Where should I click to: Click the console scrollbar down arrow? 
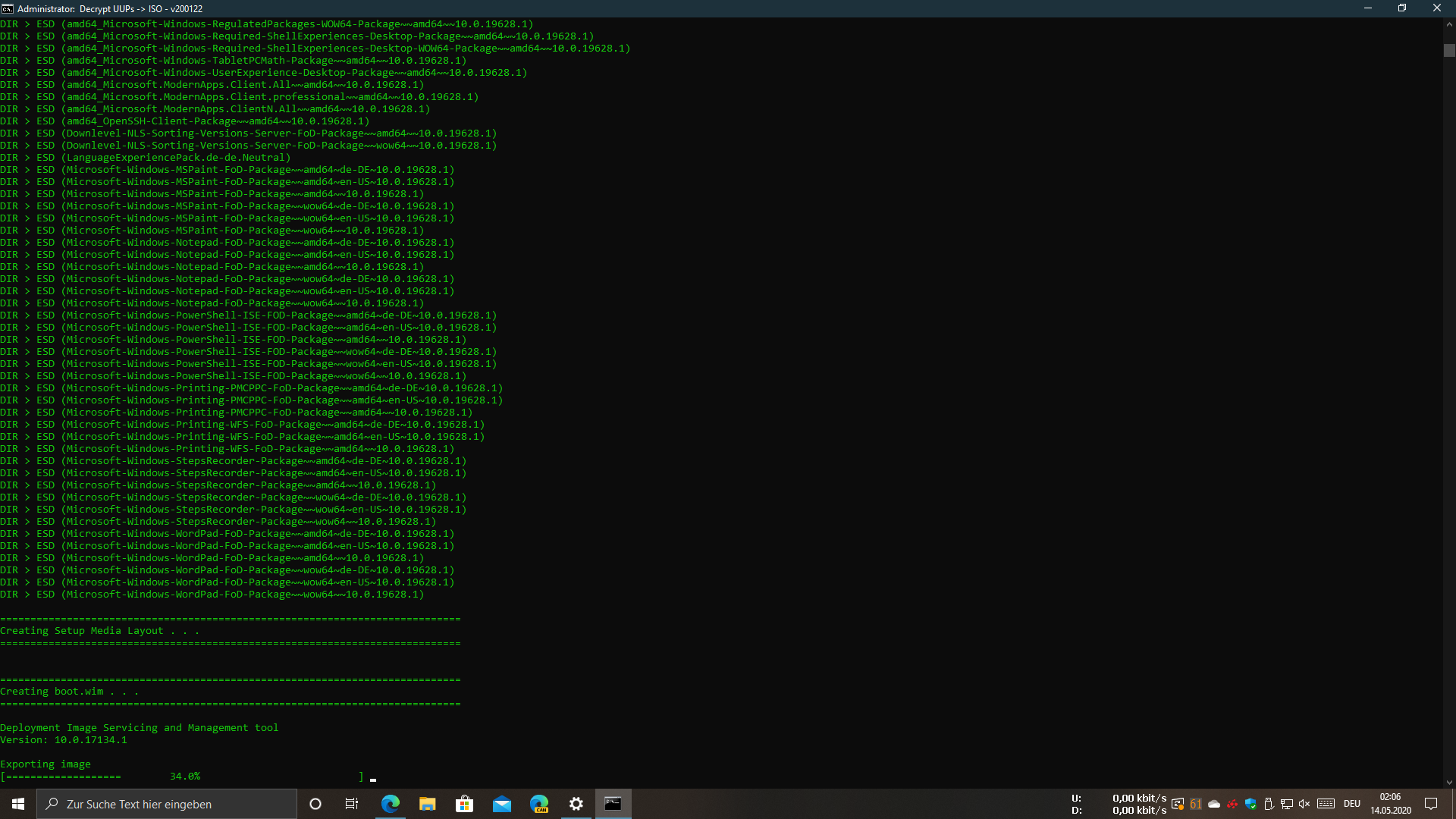(x=1449, y=782)
